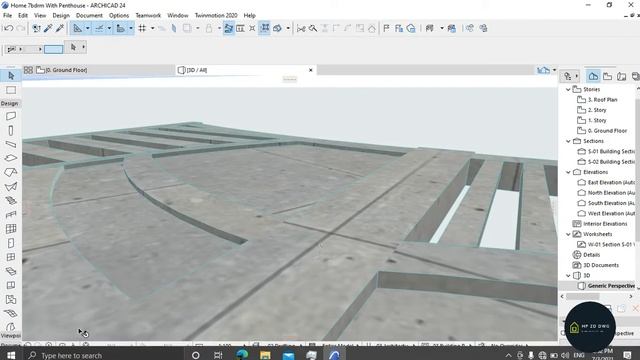This screenshot has width=640, height=360.
Task: Open South Elevation in Navigator
Action: [611, 203]
